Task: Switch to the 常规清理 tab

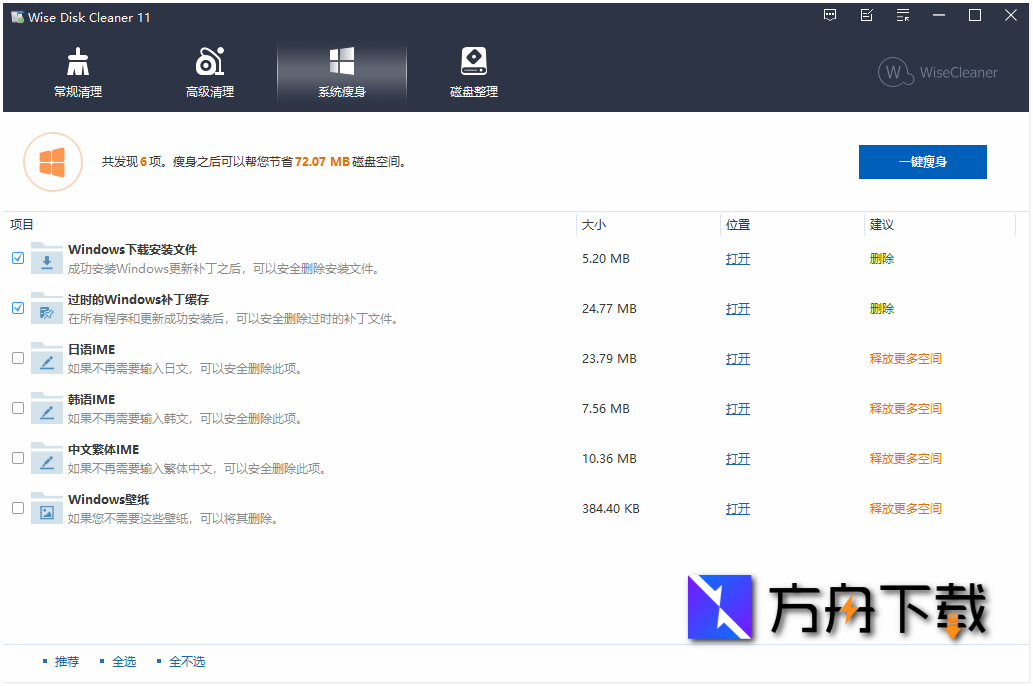Action: coord(78,71)
